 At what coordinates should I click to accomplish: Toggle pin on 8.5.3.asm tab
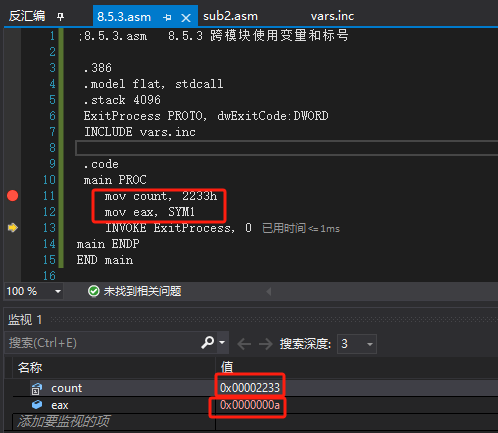click(167, 17)
